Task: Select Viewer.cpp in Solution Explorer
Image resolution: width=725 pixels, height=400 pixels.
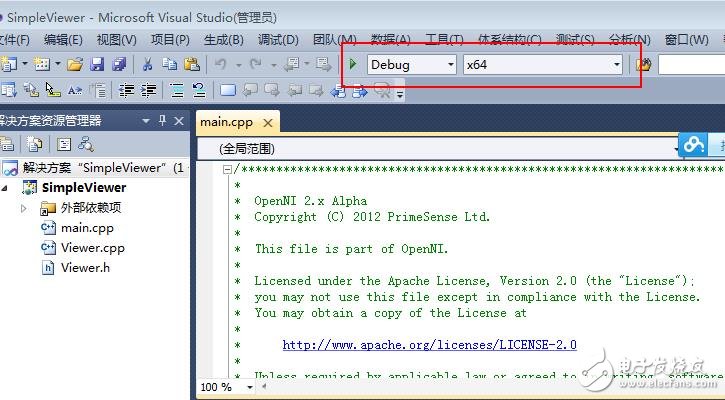Action: (x=92, y=248)
